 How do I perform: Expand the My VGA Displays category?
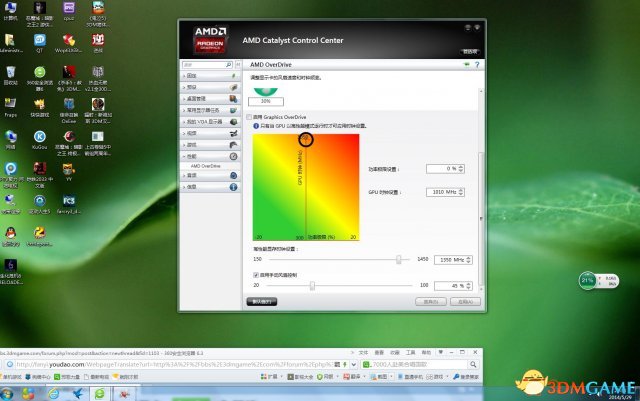click(x=210, y=122)
